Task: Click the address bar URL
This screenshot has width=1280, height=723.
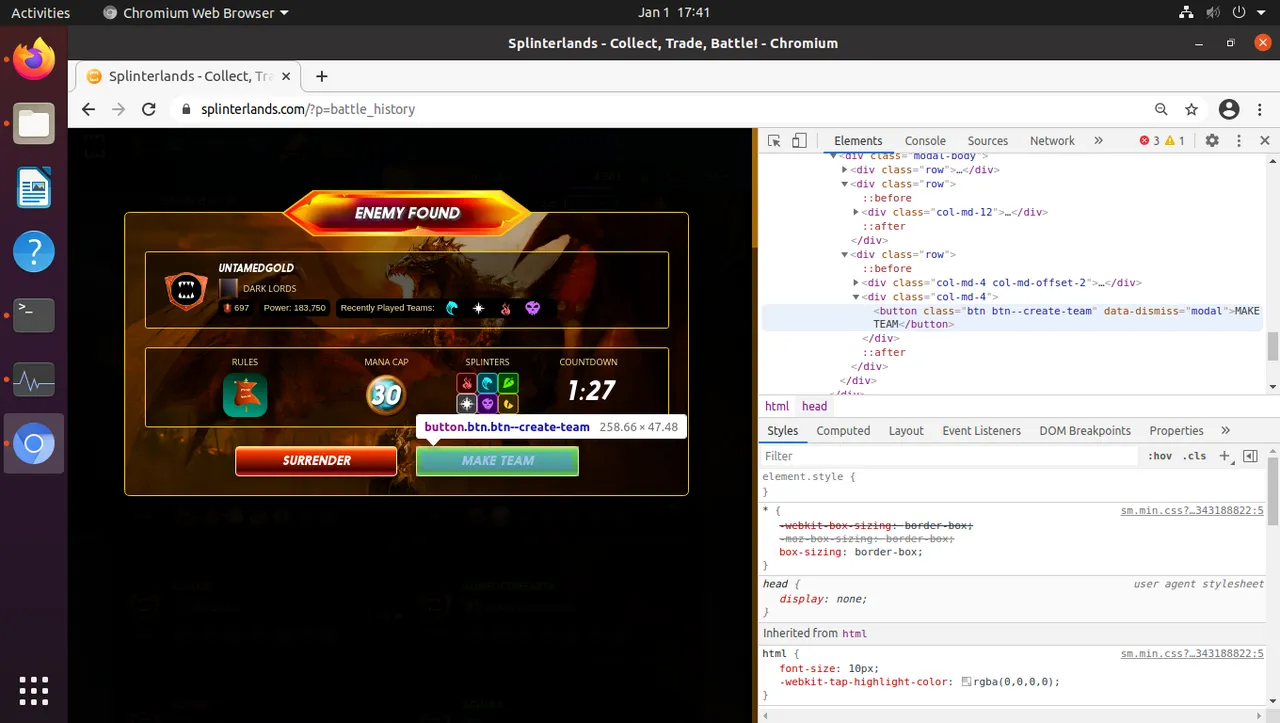Action: pos(308,109)
